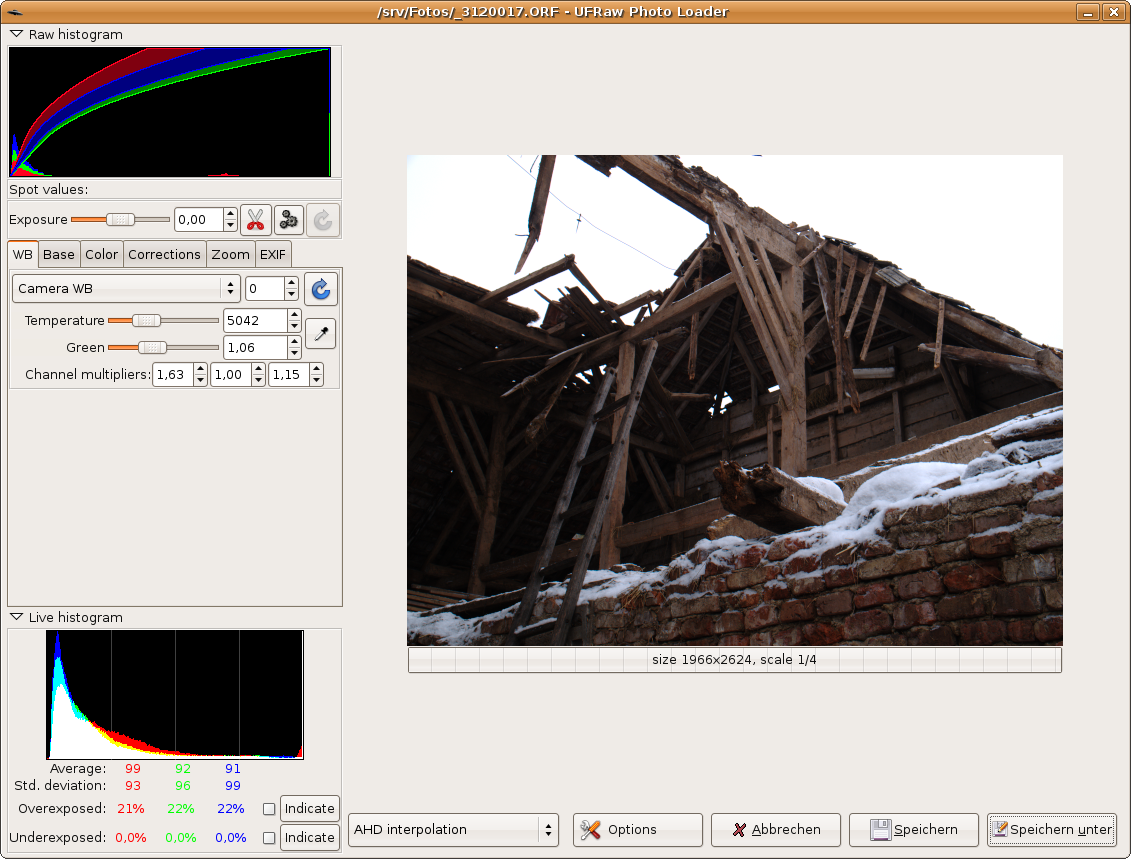Click the Speichern unter save-as button
The image size is (1131, 859).
pyautogui.click(x=1051, y=829)
